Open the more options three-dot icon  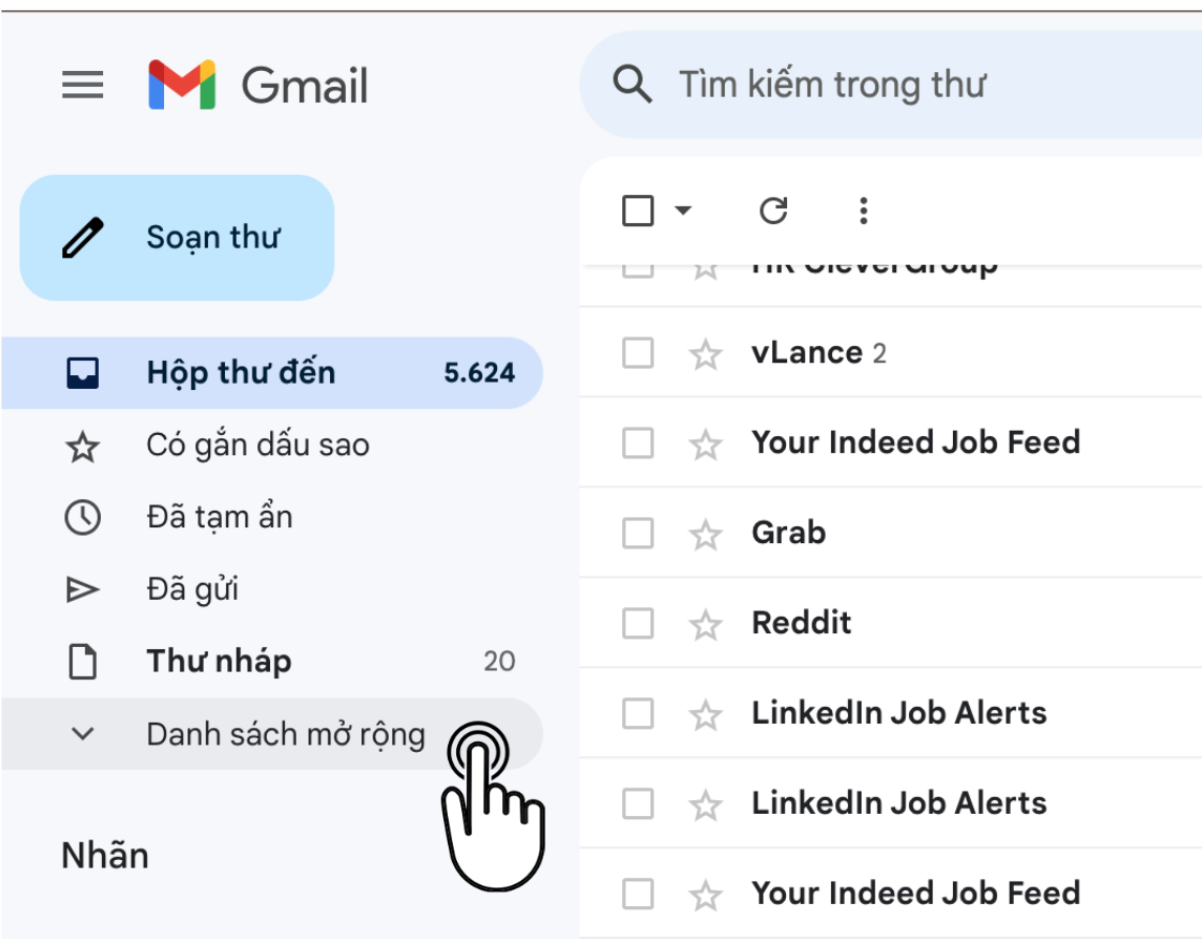(862, 210)
